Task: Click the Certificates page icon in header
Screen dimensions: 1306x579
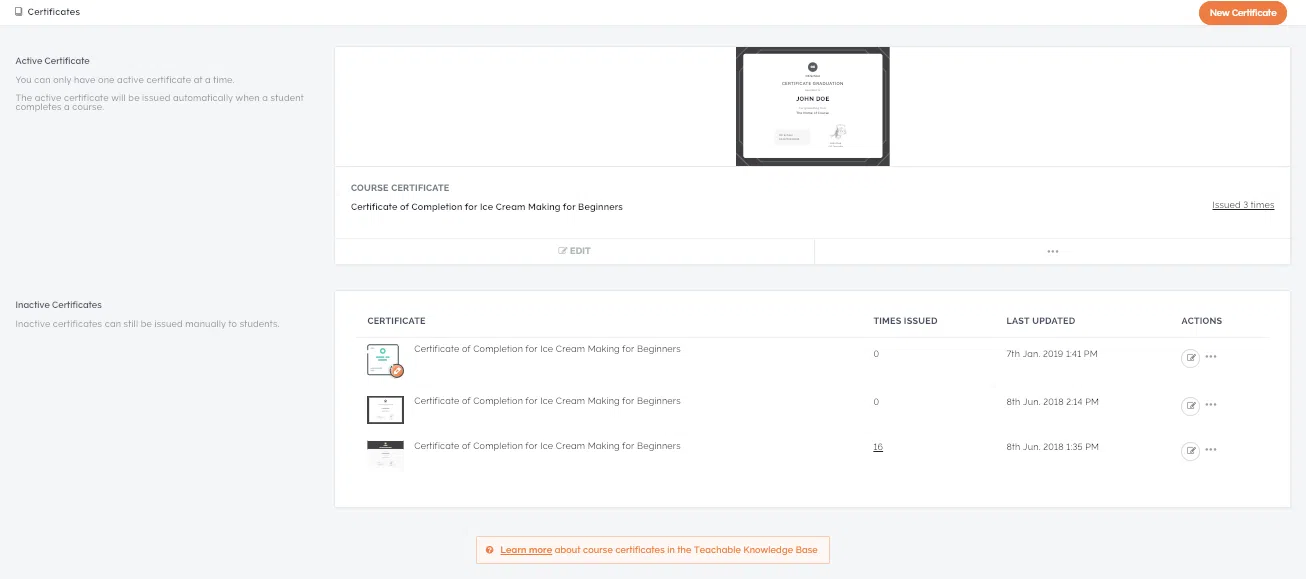Action: [x=18, y=12]
